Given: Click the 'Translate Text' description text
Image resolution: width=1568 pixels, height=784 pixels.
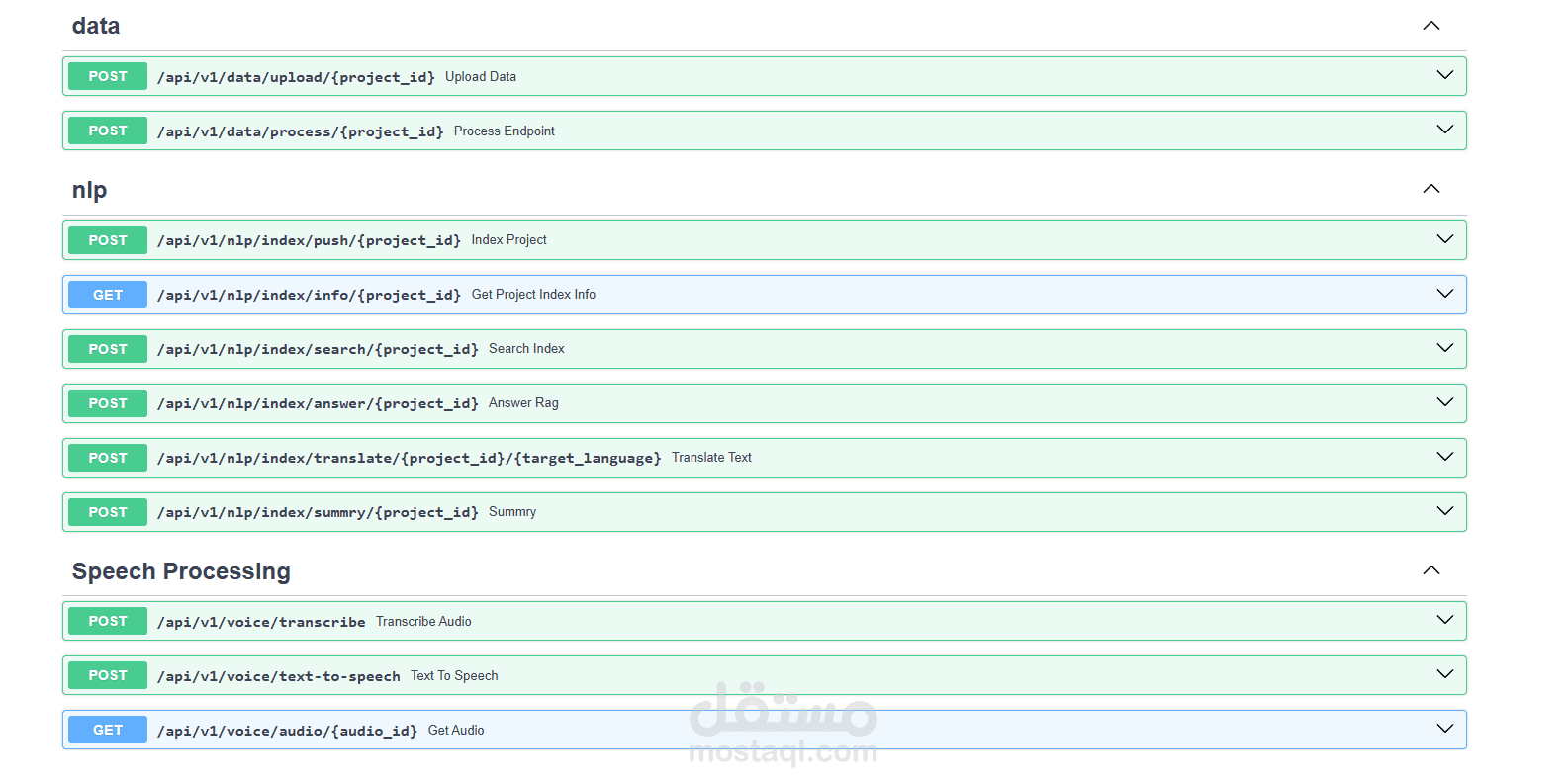Looking at the screenshot, I should [712, 457].
